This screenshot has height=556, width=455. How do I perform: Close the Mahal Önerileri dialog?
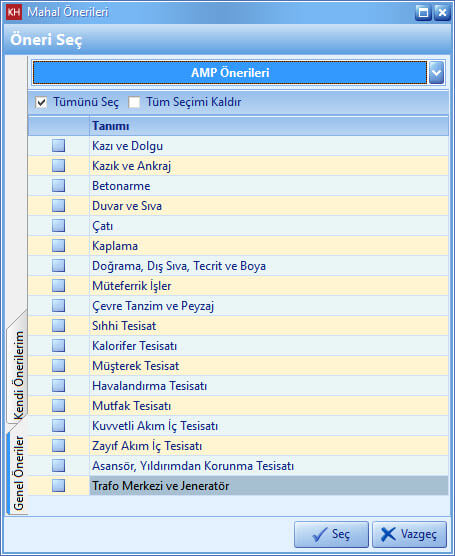[442, 12]
